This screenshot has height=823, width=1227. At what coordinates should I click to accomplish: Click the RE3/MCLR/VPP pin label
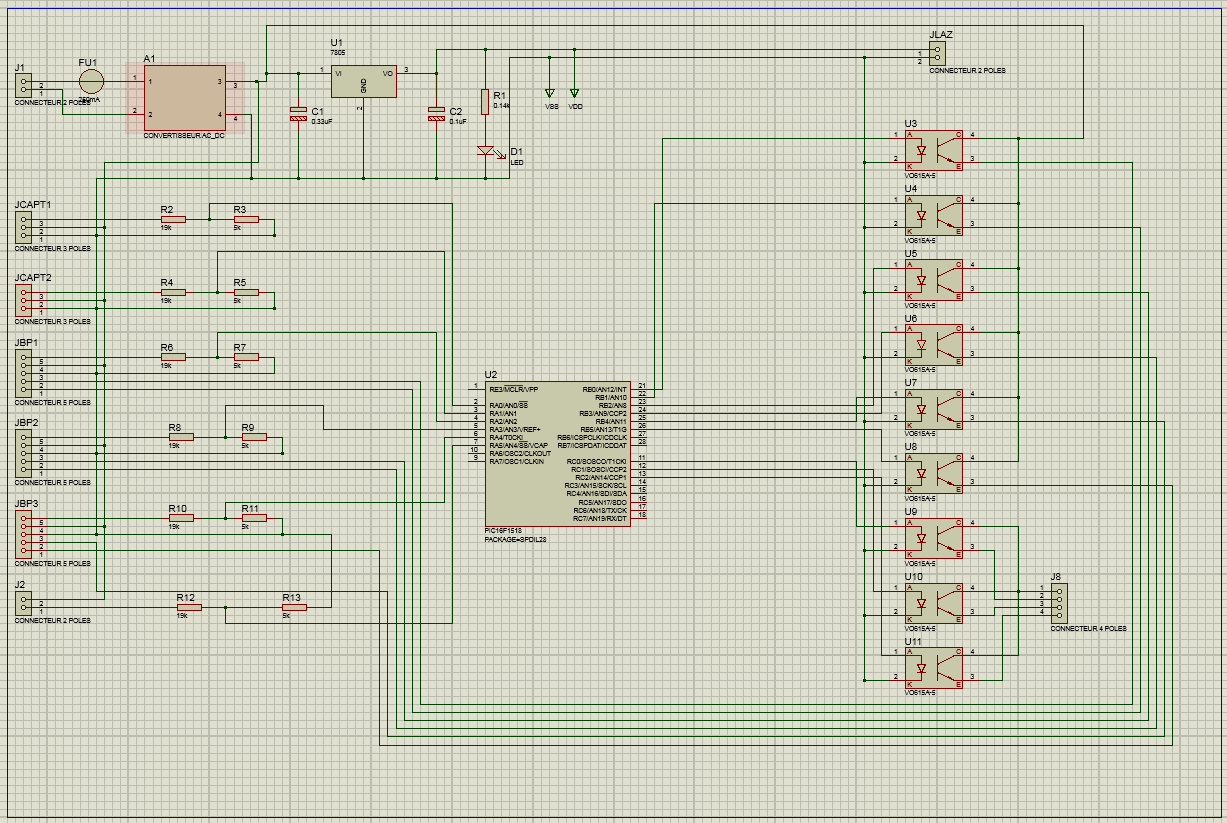tap(513, 389)
